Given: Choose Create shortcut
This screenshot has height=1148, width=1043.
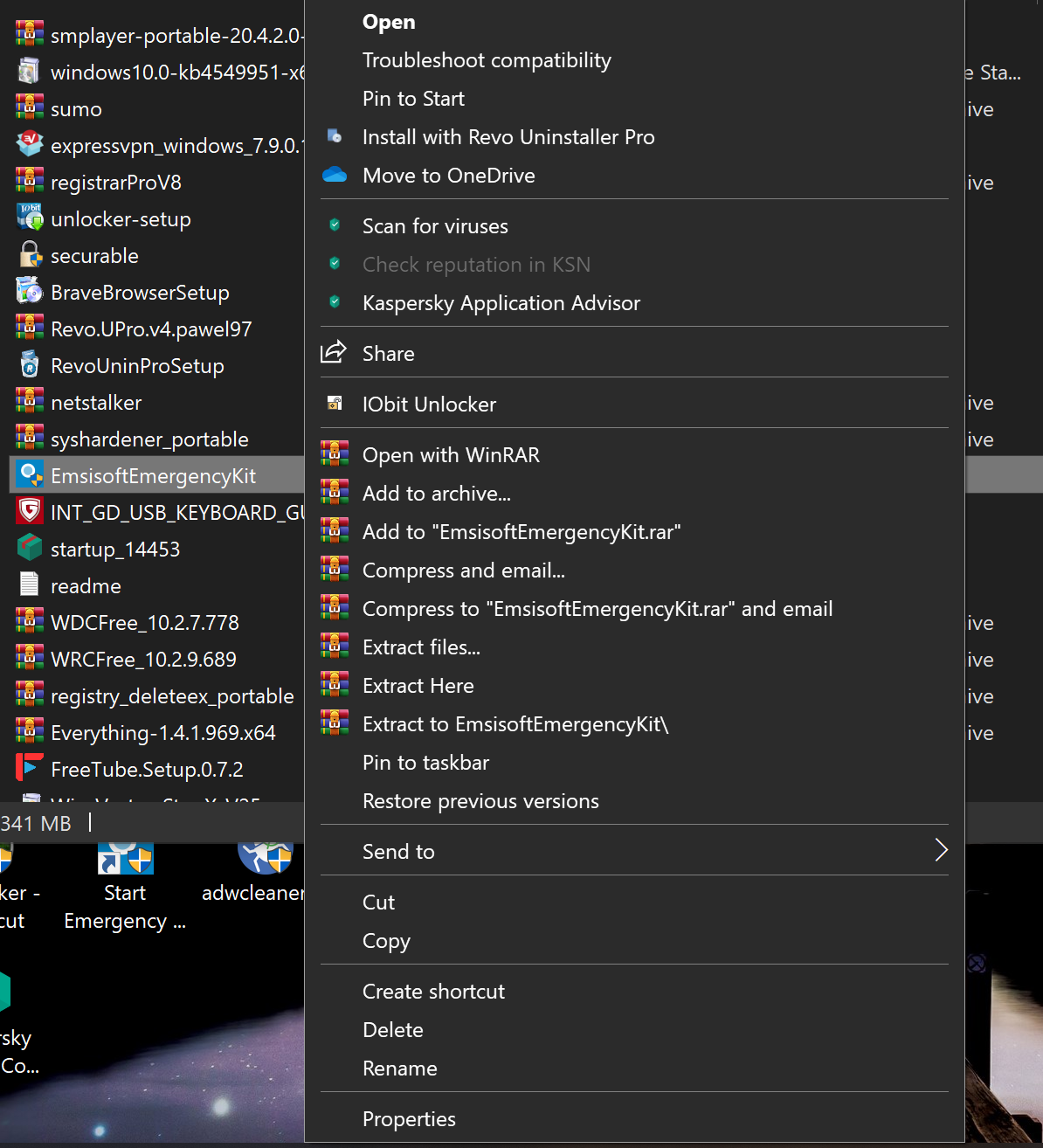Looking at the screenshot, I should (x=433, y=992).
